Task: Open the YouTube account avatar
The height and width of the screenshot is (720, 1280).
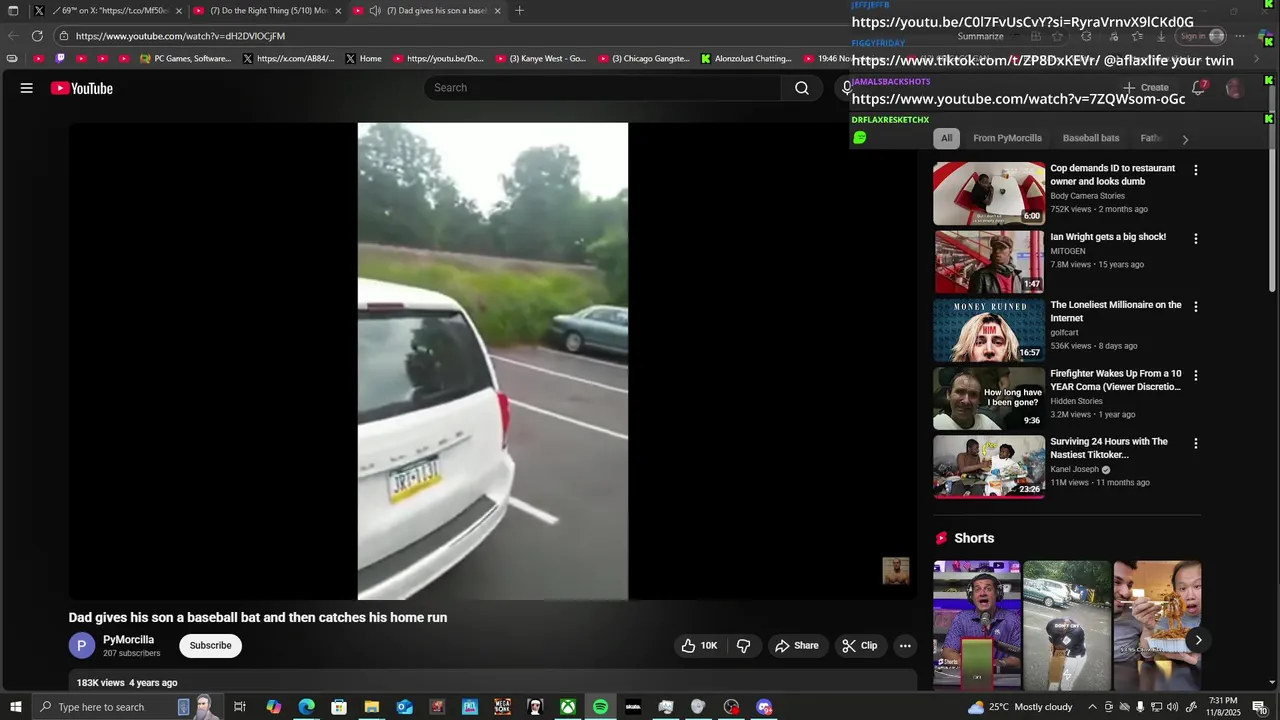Action: coord(1234,88)
